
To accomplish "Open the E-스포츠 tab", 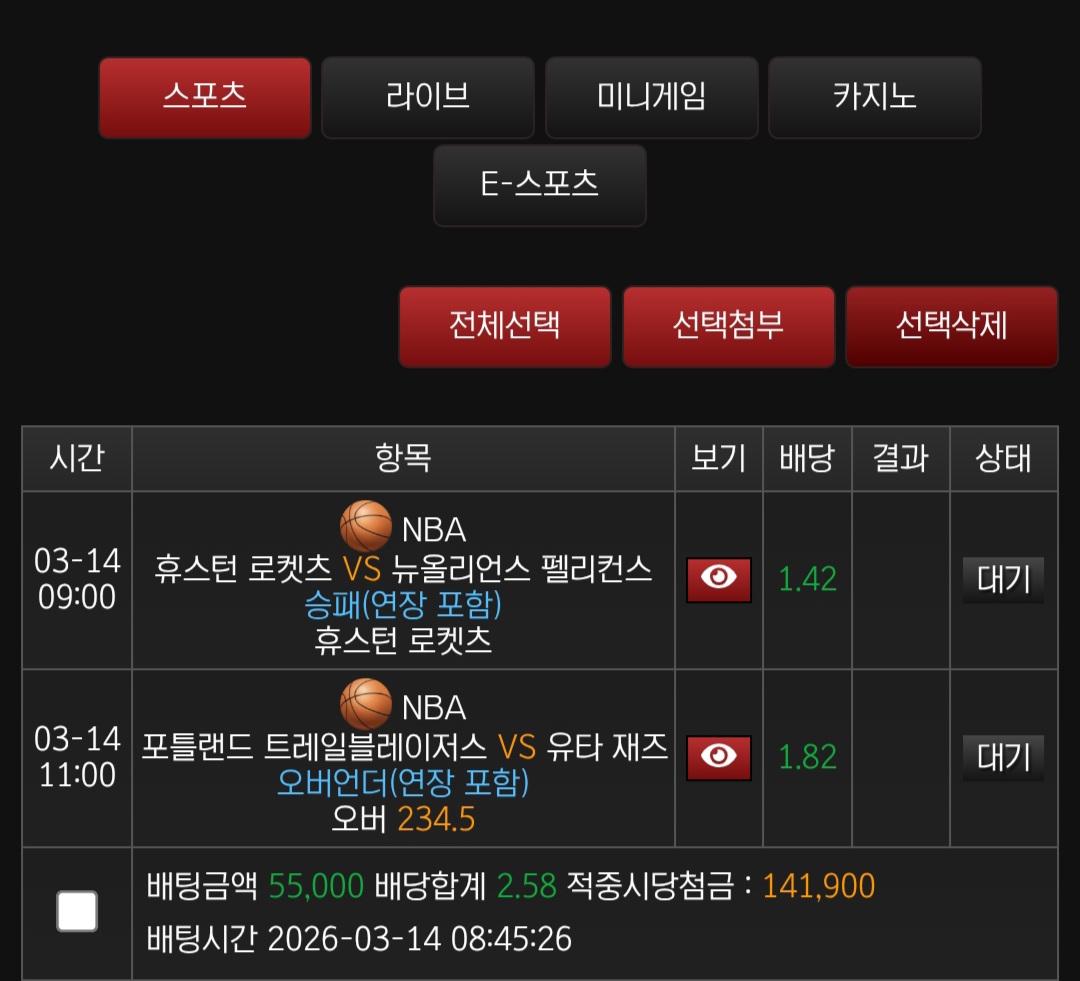I will [539, 185].
